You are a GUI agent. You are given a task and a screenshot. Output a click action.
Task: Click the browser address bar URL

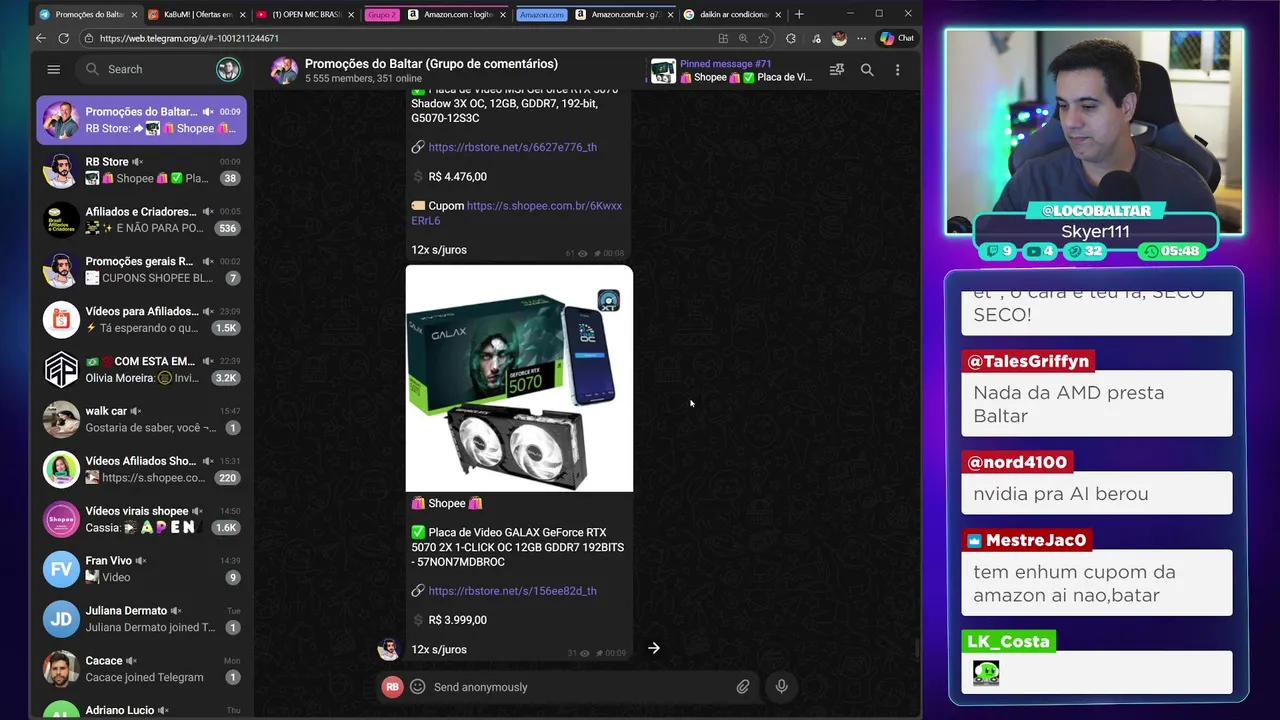(189, 38)
